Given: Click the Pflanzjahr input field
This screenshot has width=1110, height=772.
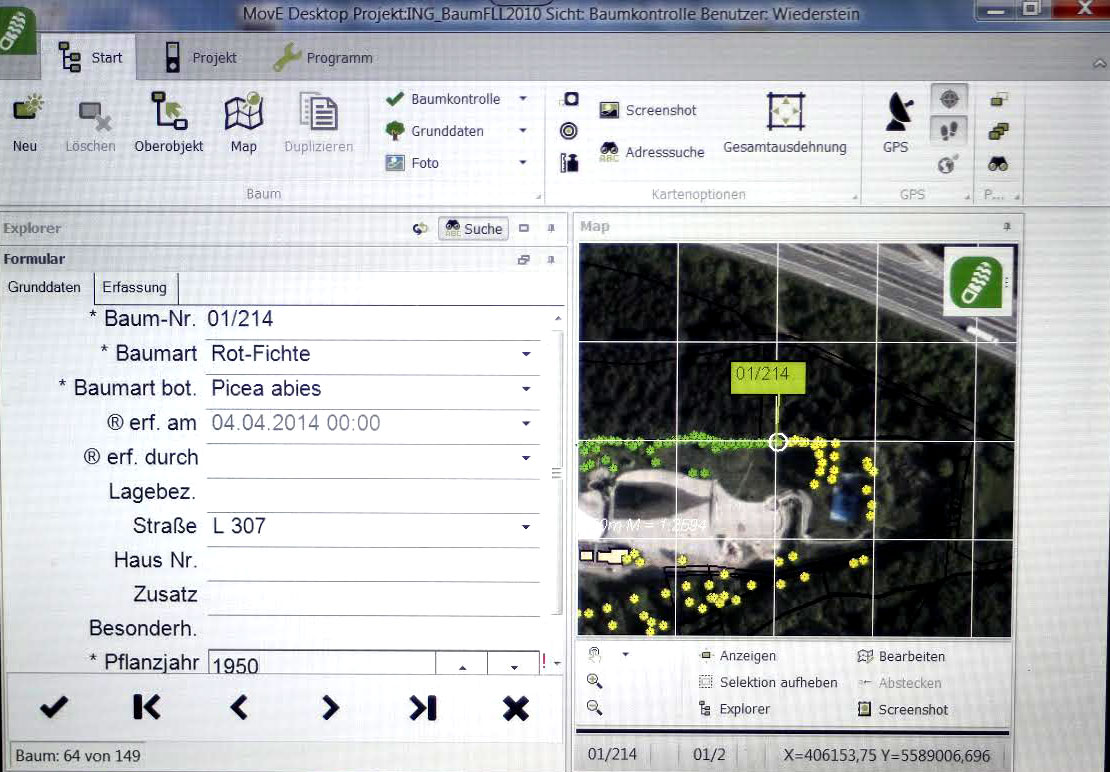Looking at the screenshot, I should point(320,665).
